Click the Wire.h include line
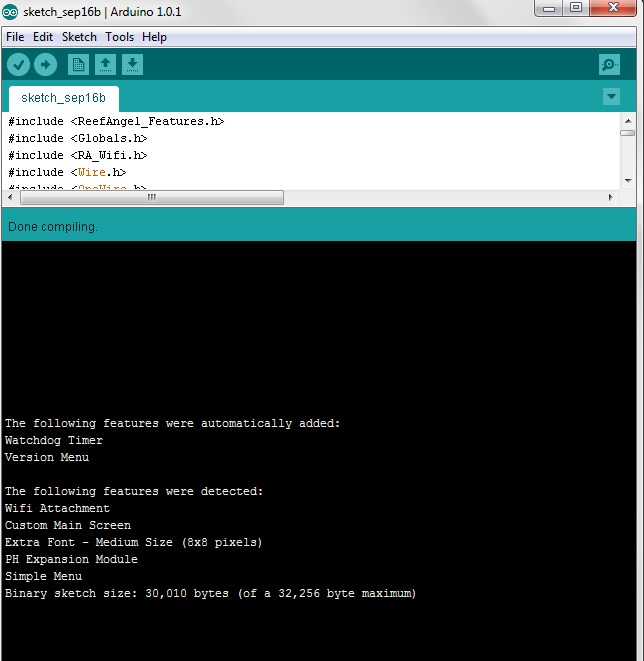The image size is (644, 661). (x=67, y=172)
